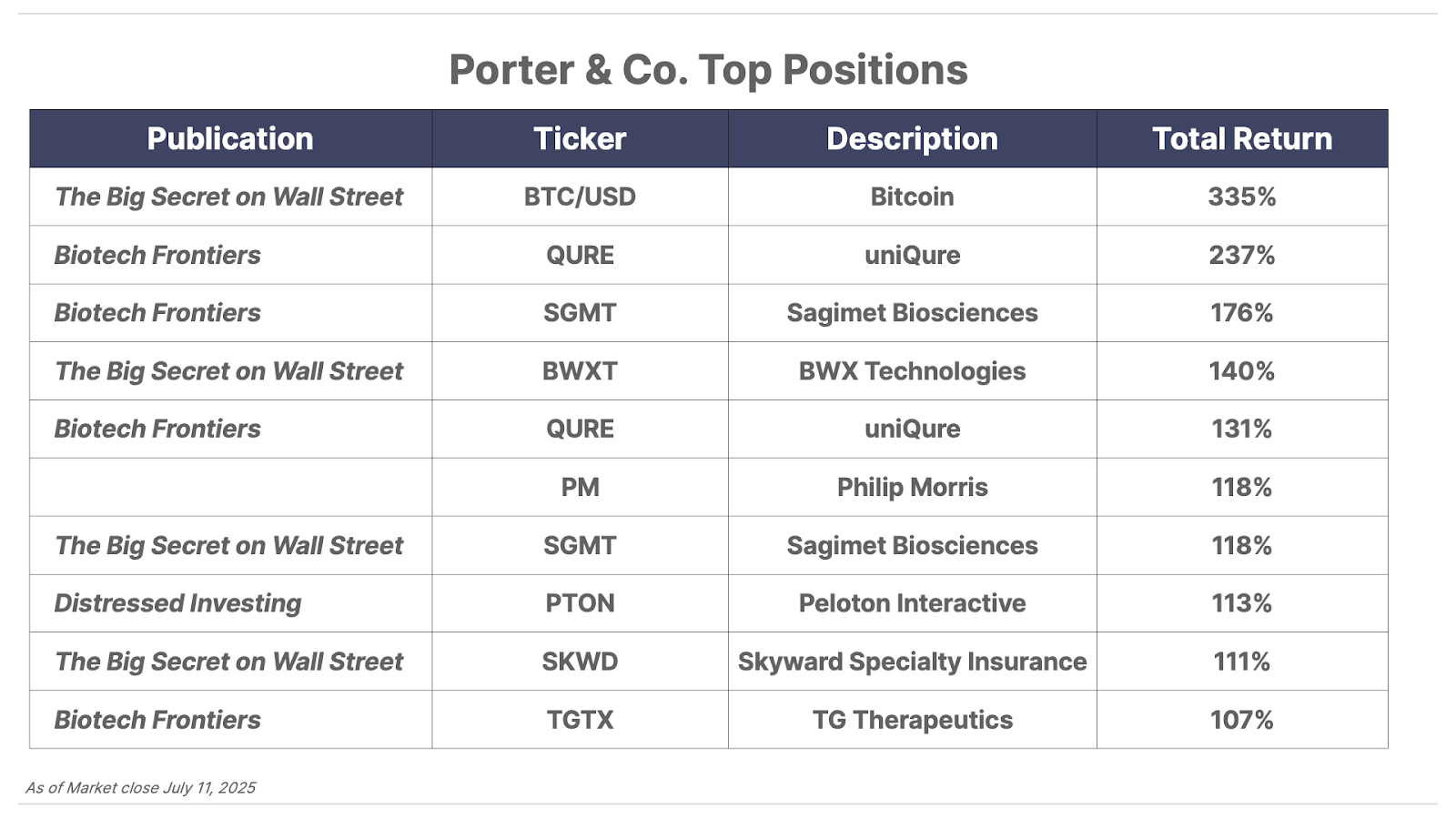The height and width of the screenshot is (819, 1456).
Task: Select Peloton Interactive description
Action: pyautogui.click(x=912, y=603)
